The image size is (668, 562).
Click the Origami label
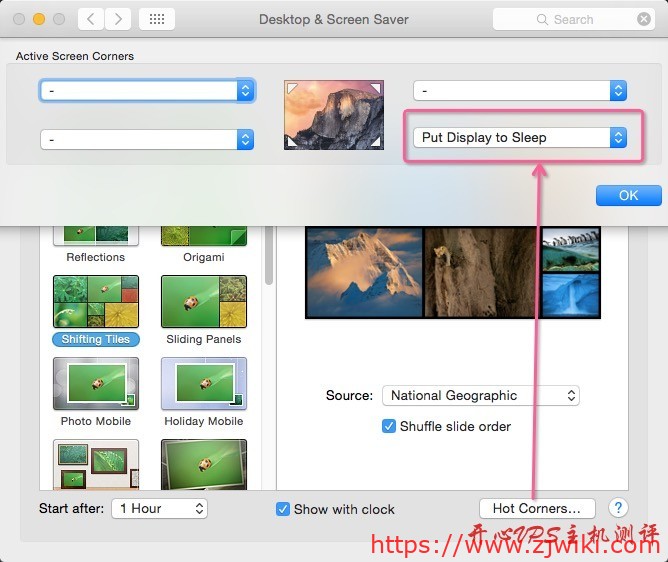click(204, 257)
